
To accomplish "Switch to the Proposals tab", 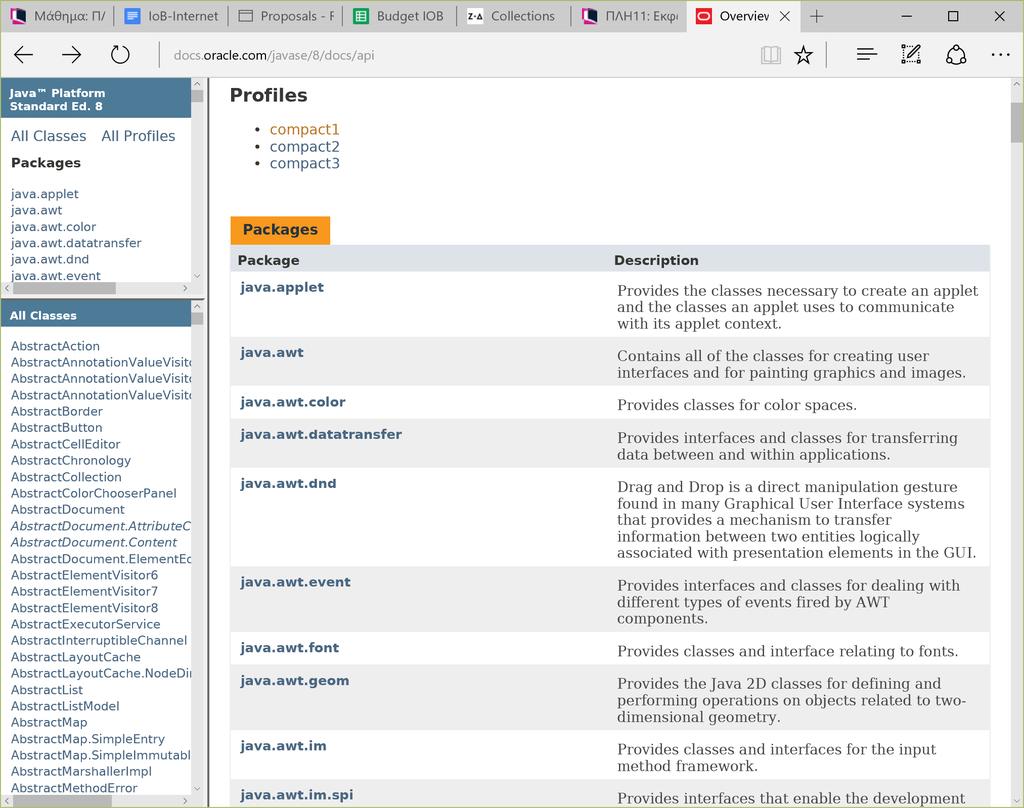I will tap(286, 16).
